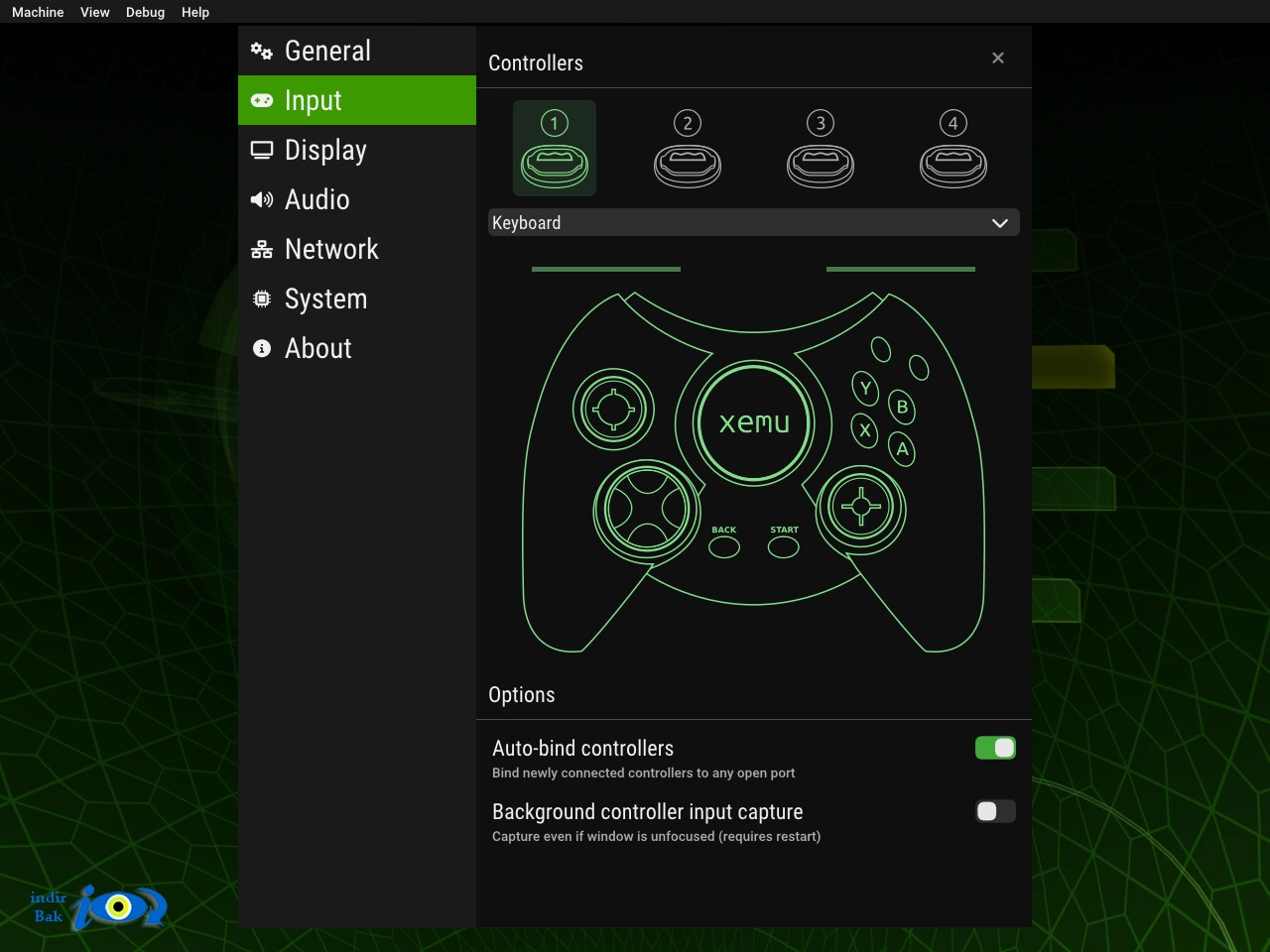Select controller port 3

tap(821, 148)
